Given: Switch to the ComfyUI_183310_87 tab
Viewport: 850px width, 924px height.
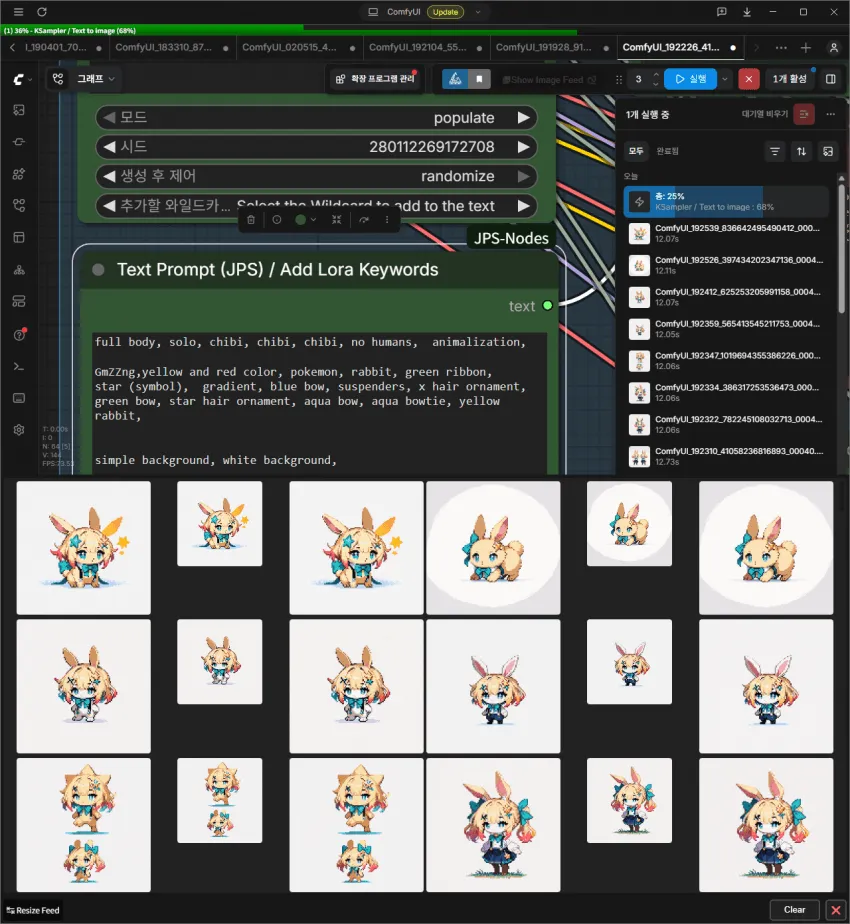Looking at the screenshot, I should (172, 48).
